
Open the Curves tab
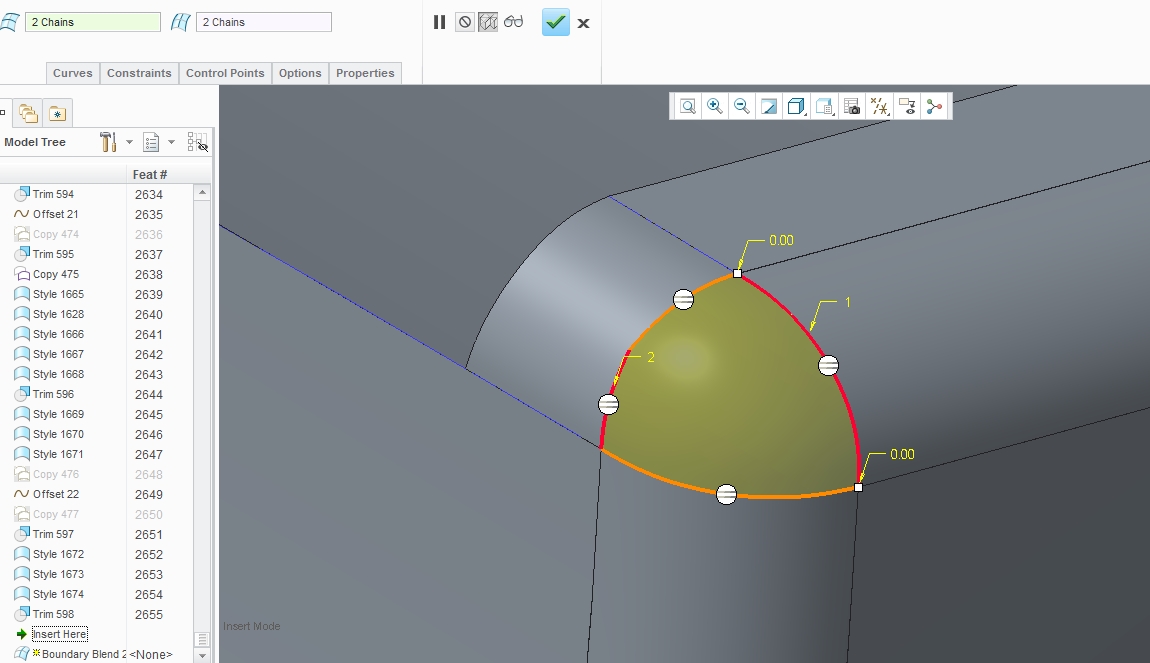(x=73, y=73)
